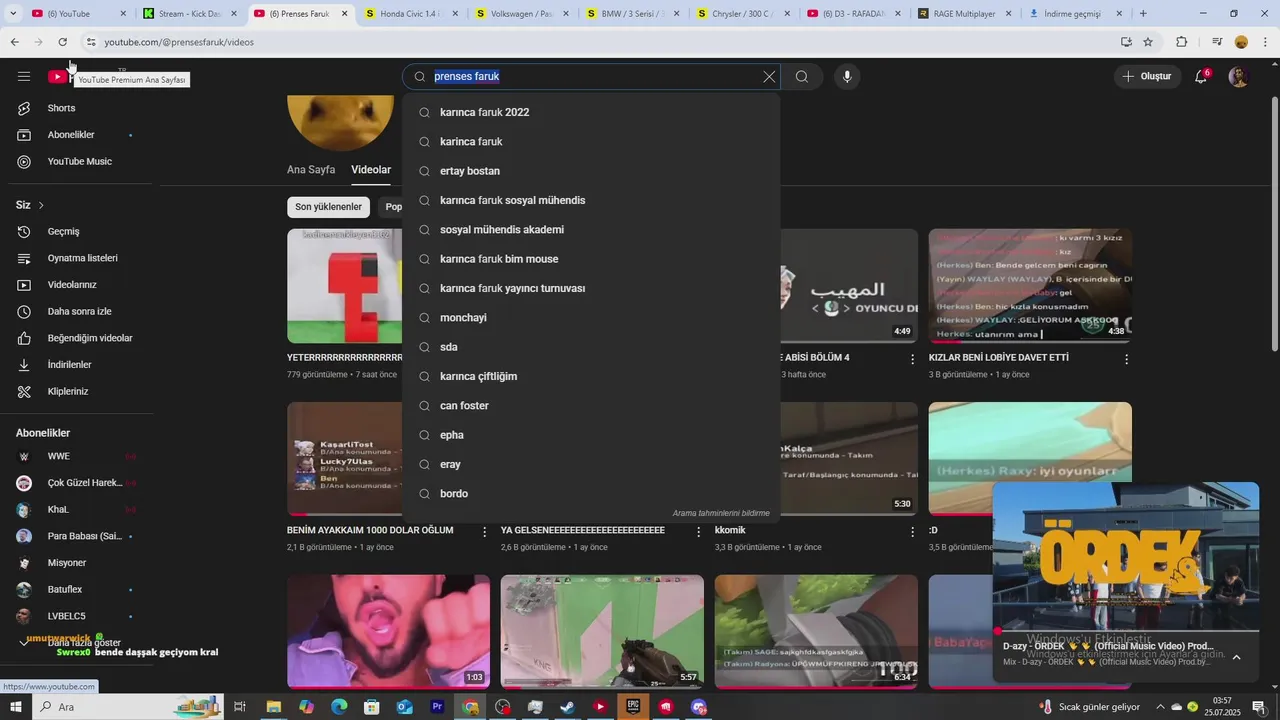Viewport: 1280px width, 720px height.
Task: Select suggestion karınca faruk bim mouse
Action: 591,259
